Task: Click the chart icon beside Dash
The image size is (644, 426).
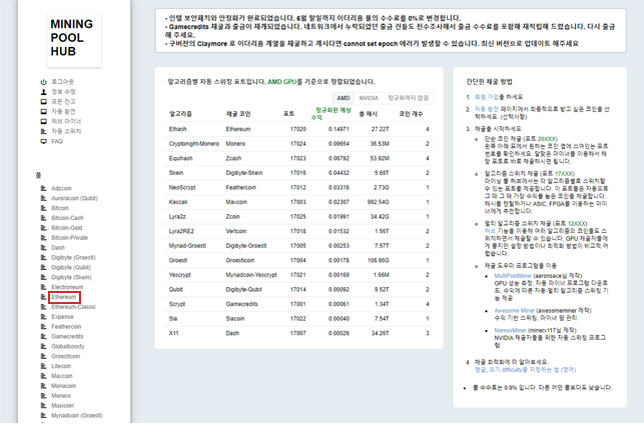Action: pos(44,247)
